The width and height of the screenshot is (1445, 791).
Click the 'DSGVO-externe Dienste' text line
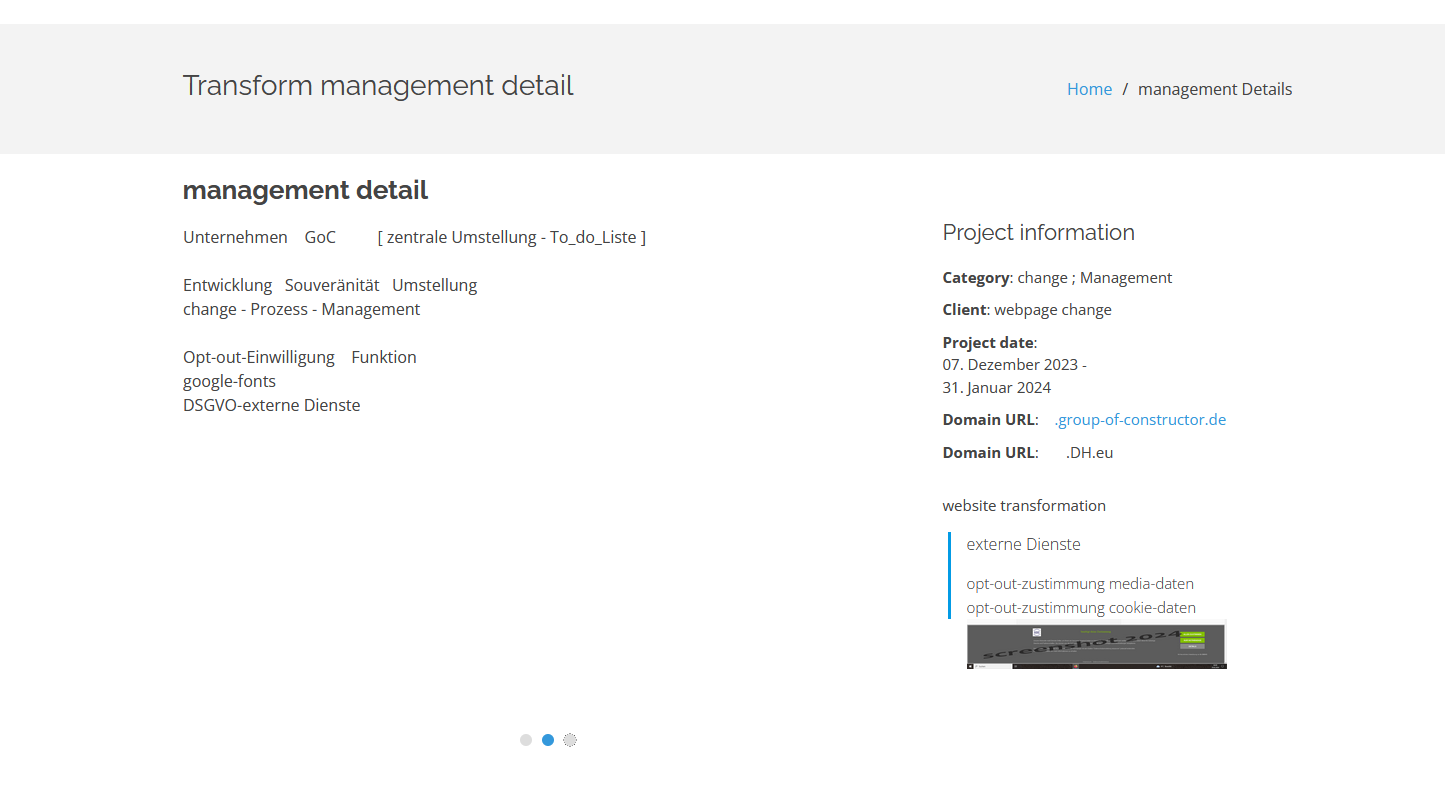tap(271, 406)
